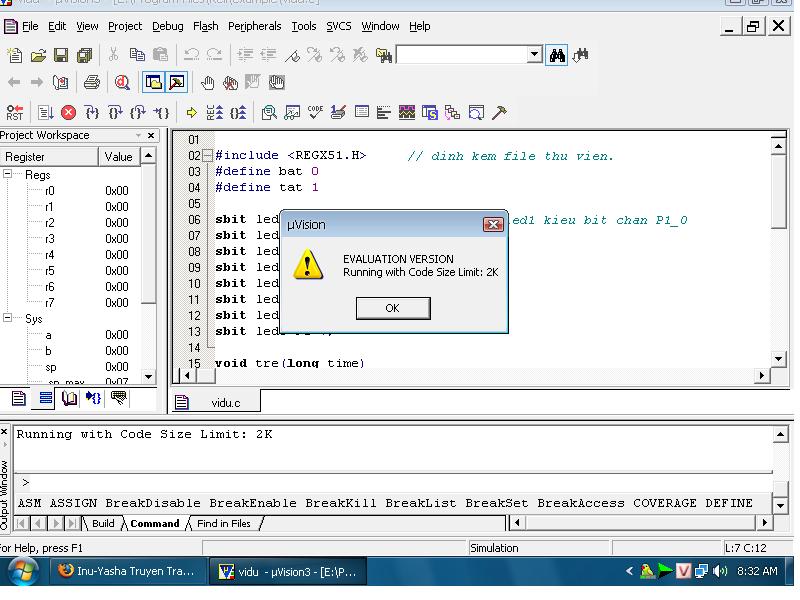Switch to Find in Files output tab

[x=224, y=523]
